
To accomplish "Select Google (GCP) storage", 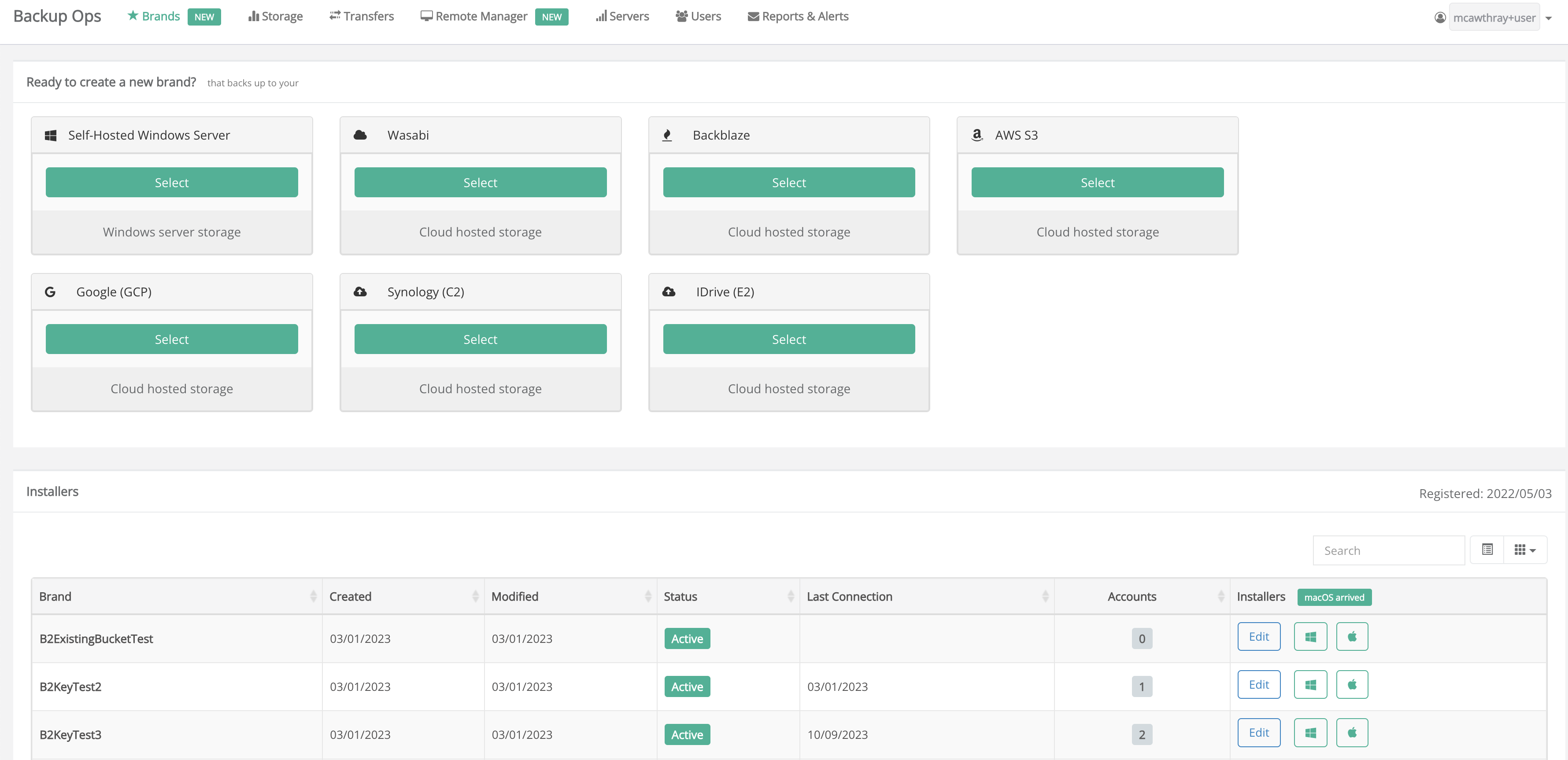I will (172, 339).
